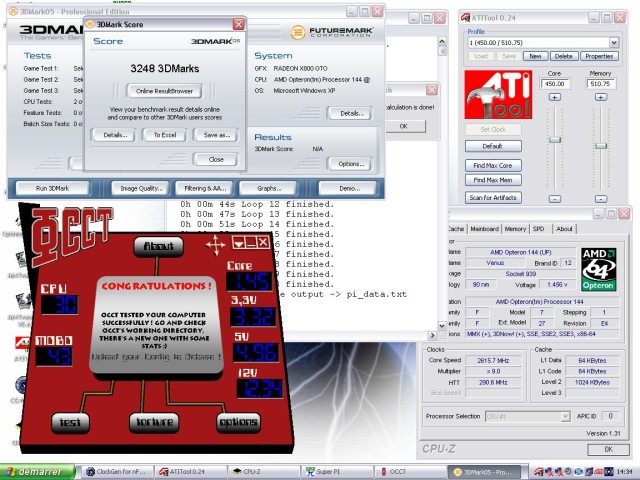Viewport: 640px width, 480px height.
Task: Open the demarrer Start button
Action: 38,472
